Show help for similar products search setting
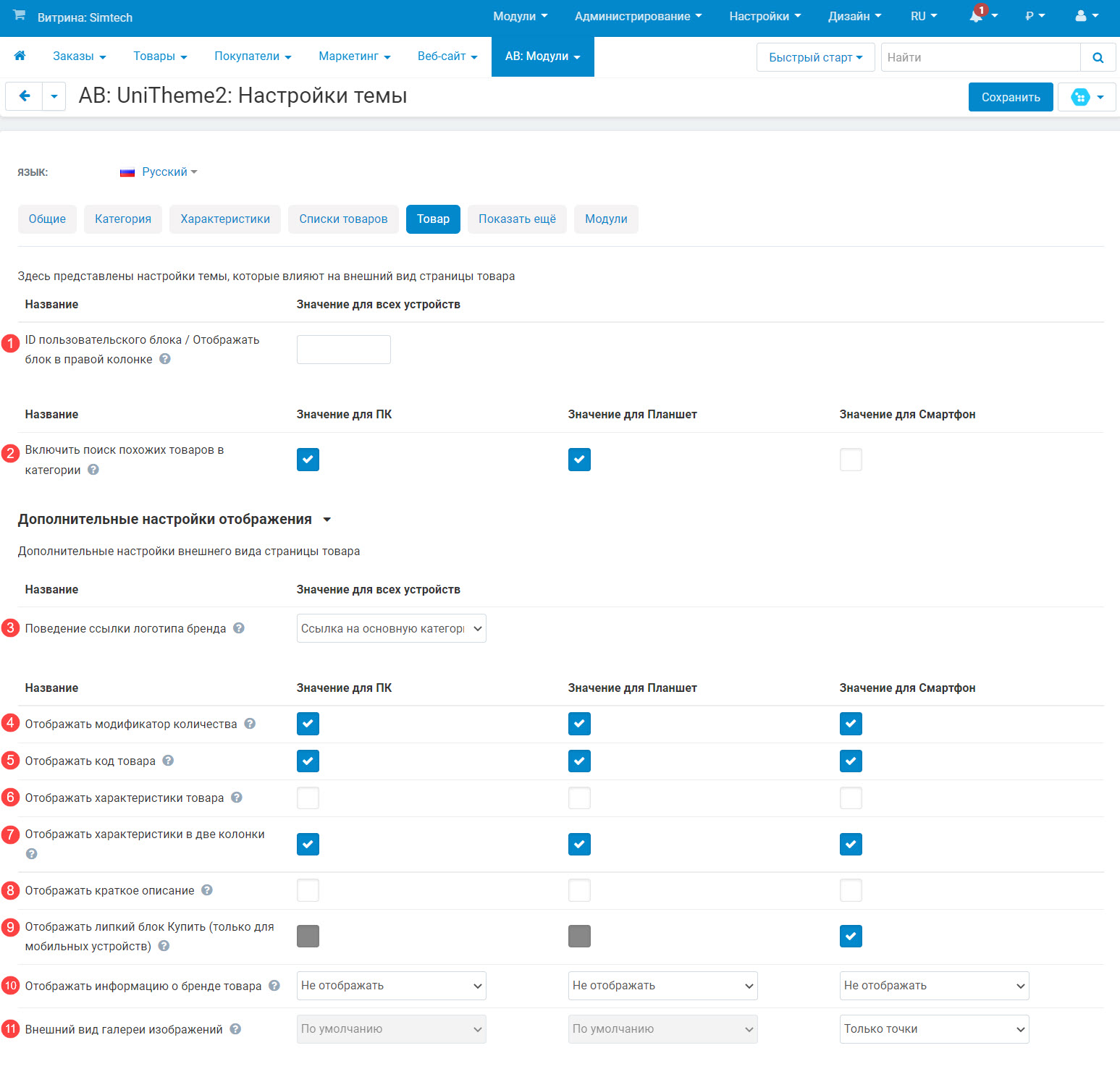The image size is (1120, 1082). [x=93, y=470]
